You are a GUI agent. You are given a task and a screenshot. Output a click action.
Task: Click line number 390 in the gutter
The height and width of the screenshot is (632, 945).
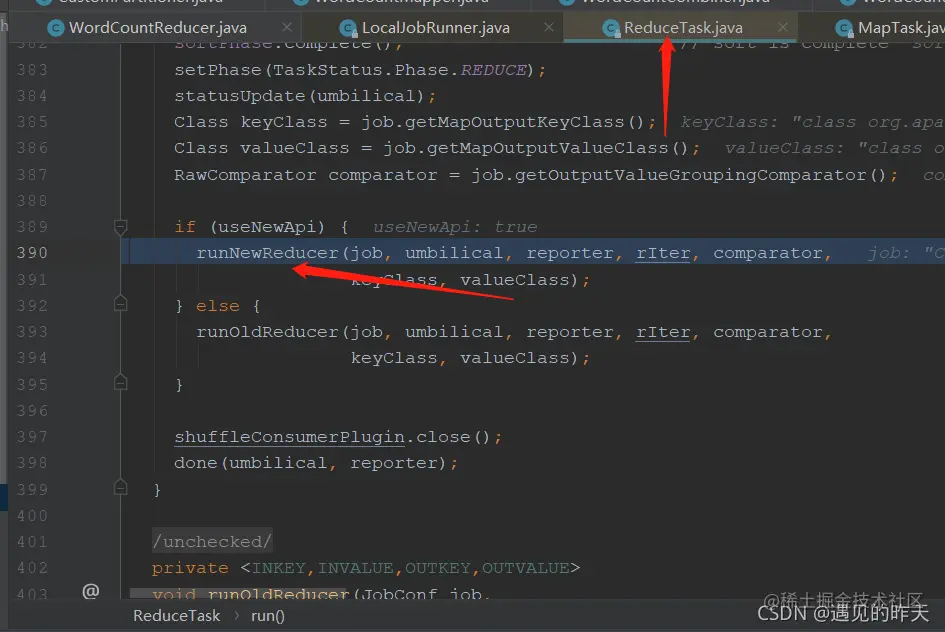pyautogui.click(x=32, y=253)
